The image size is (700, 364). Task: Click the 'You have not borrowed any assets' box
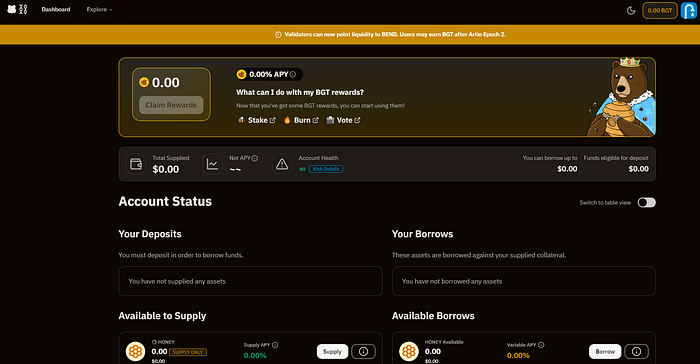(x=524, y=281)
